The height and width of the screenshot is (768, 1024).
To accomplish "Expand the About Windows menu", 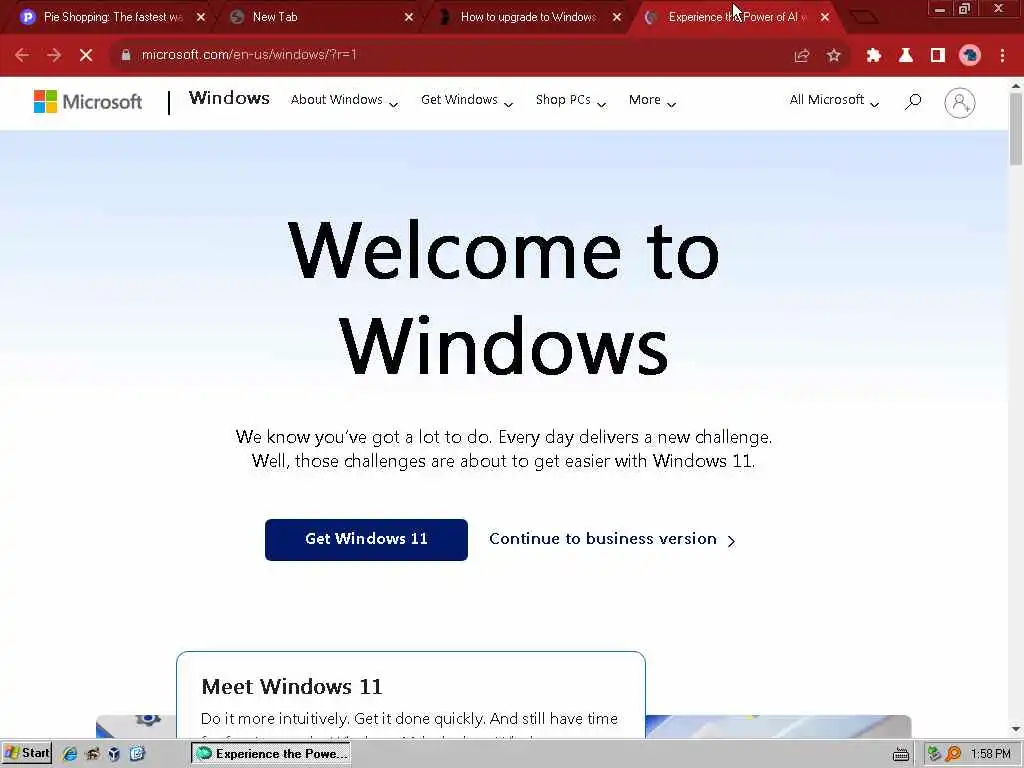I will 344,101.
